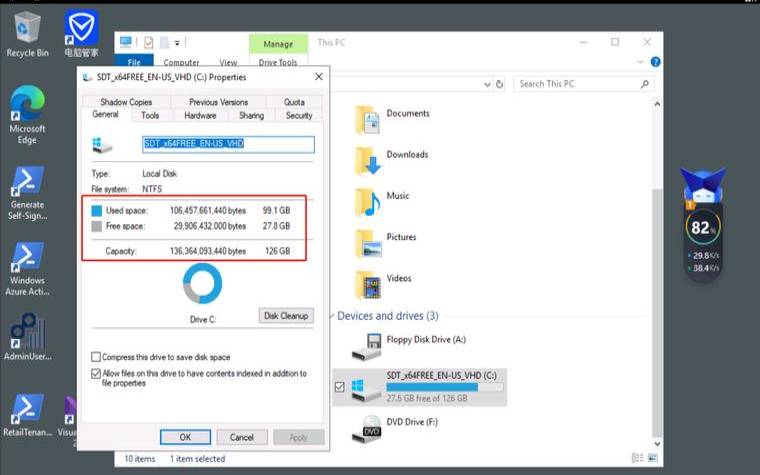
Task: Select the Pictures folder icon
Action: [368, 243]
